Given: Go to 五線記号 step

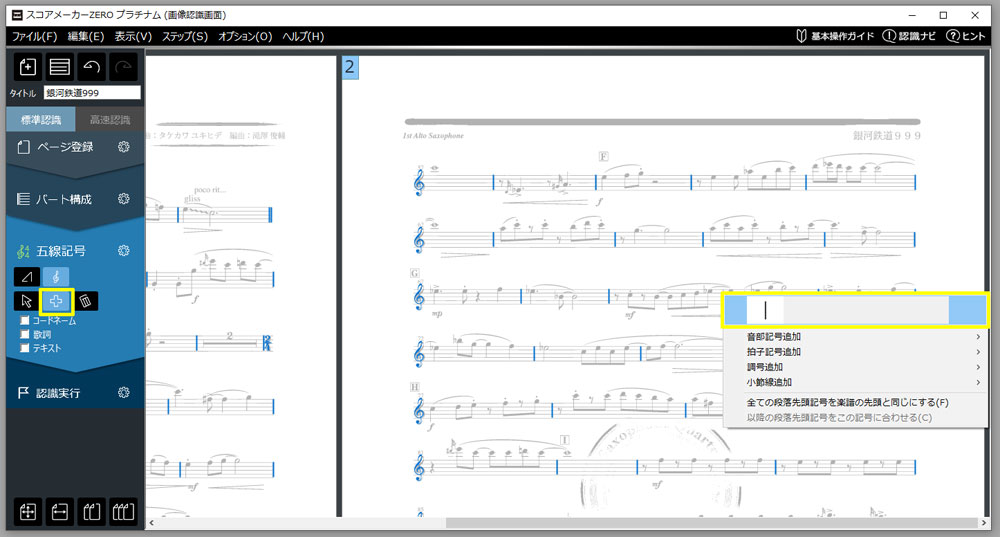Looking at the screenshot, I should click(x=61, y=251).
